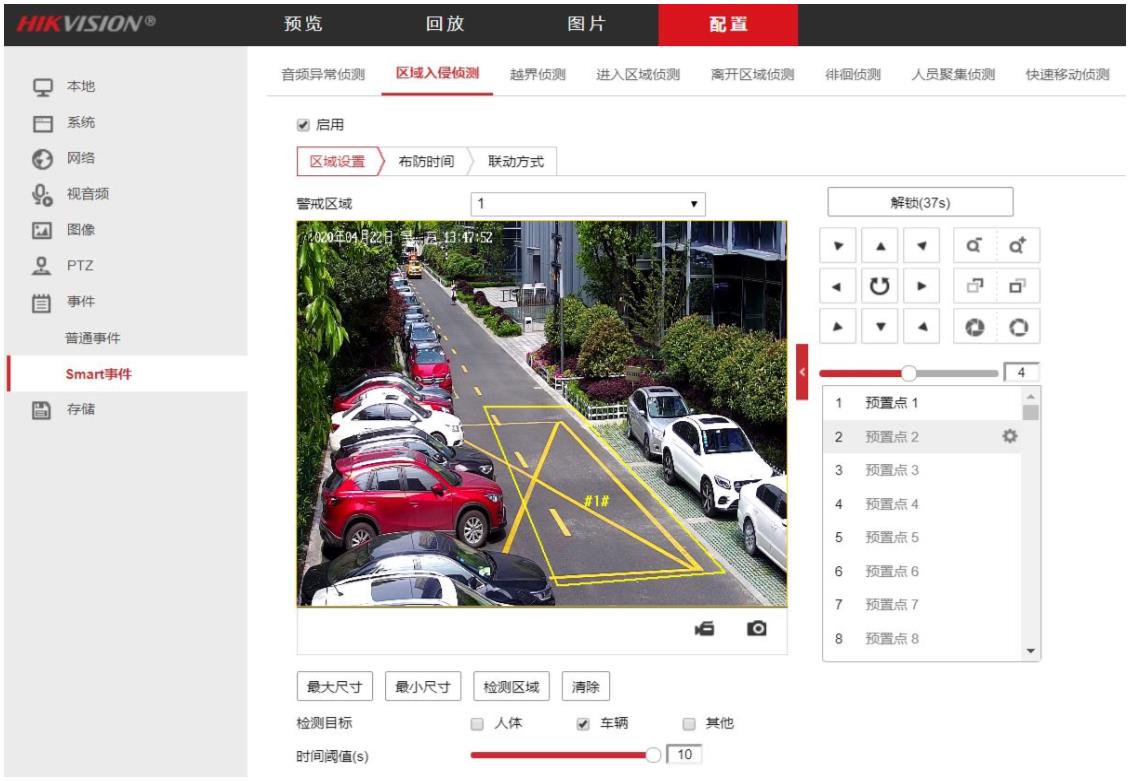Open the 人员聚集侦测 tab
Image resolution: width=1130 pixels, height=781 pixels.
pos(953,74)
